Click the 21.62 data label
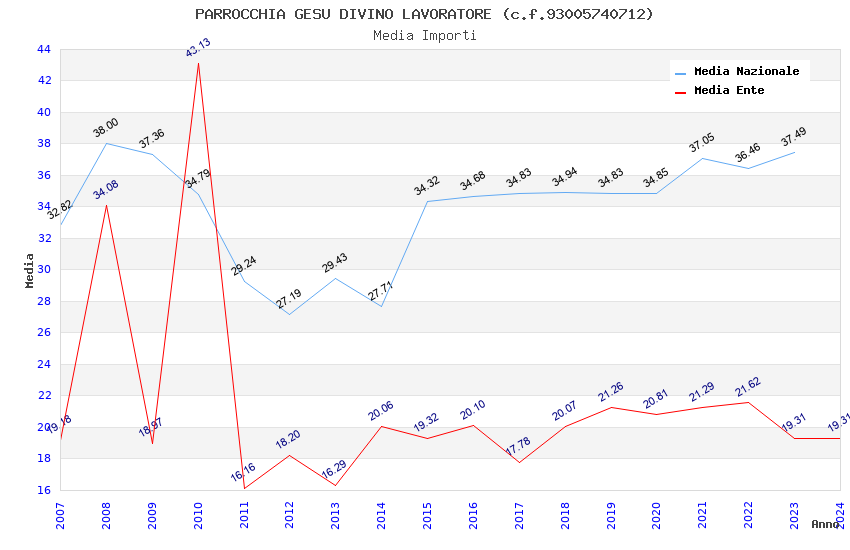The image size is (850, 550). [x=748, y=386]
